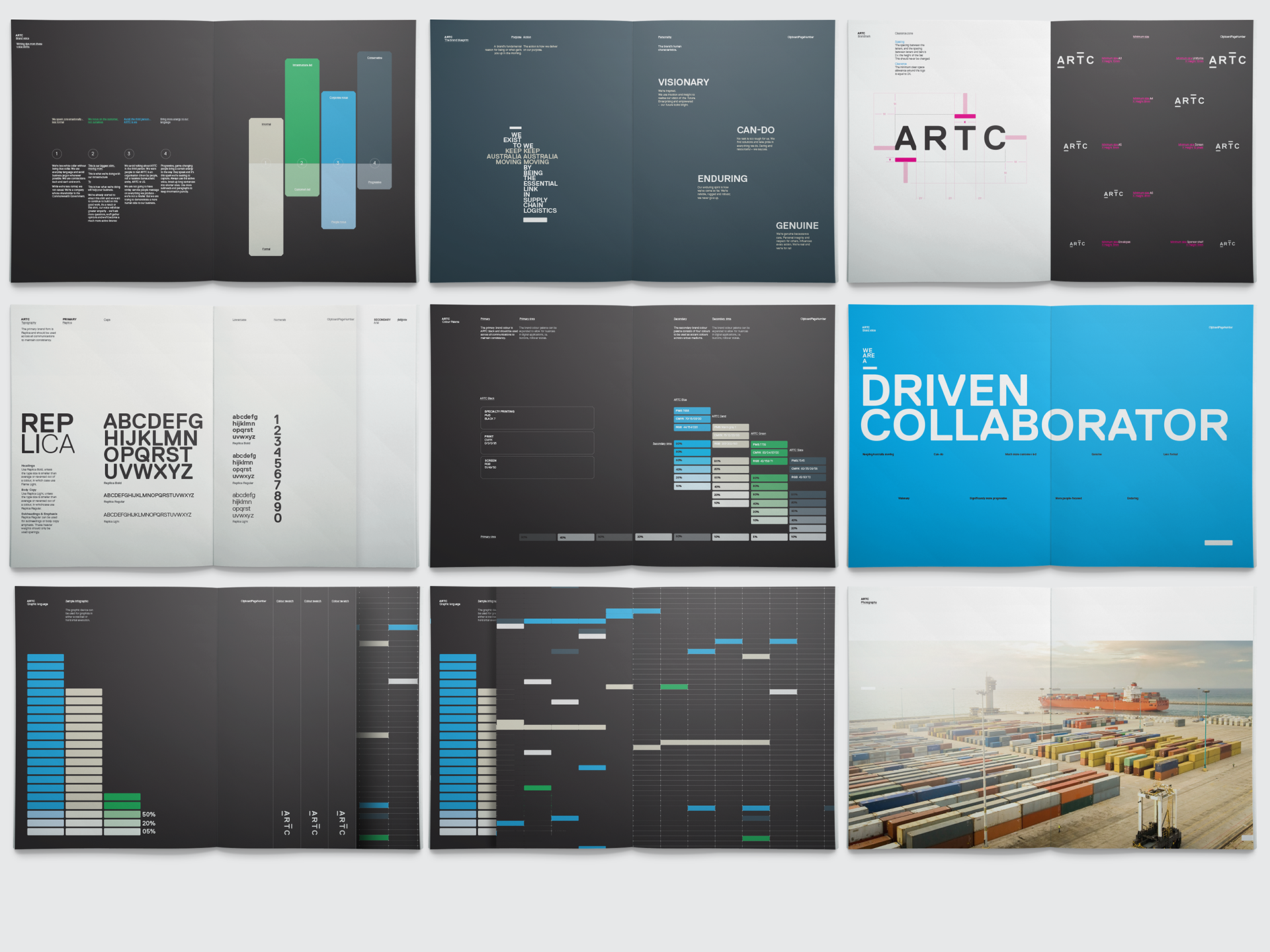Click the first bold lowercase "abcdefg" alphabet block
Screen dimensions: 1270x952
(x=245, y=427)
